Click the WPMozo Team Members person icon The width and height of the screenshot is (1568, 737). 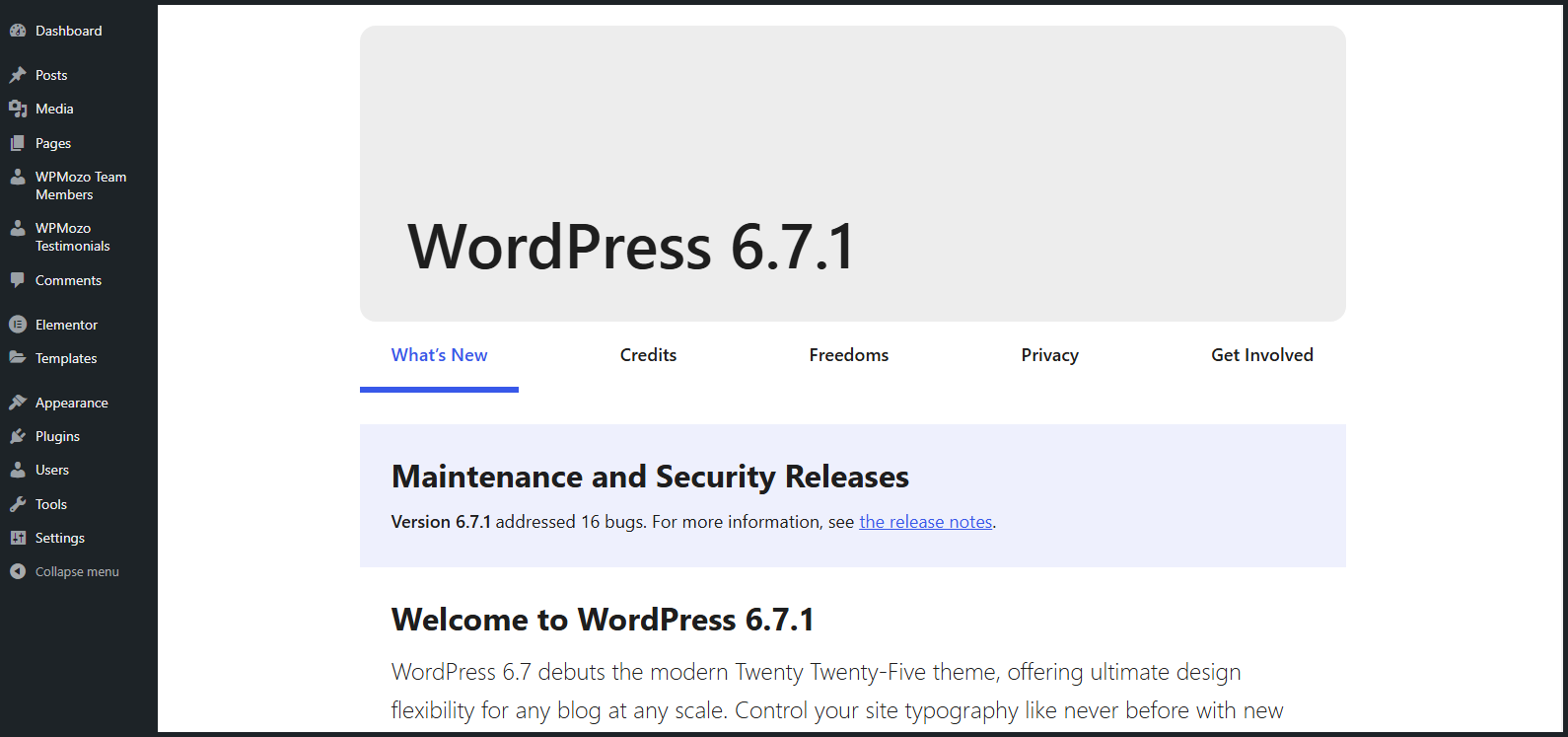click(x=18, y=178)
